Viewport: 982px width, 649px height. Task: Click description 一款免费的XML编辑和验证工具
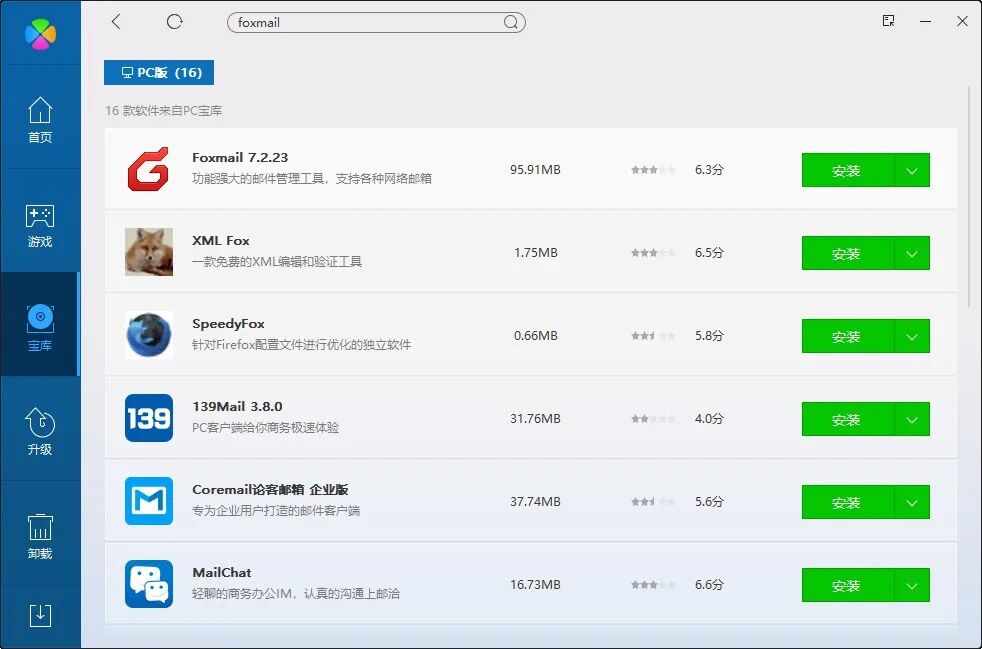click(277, 261)
